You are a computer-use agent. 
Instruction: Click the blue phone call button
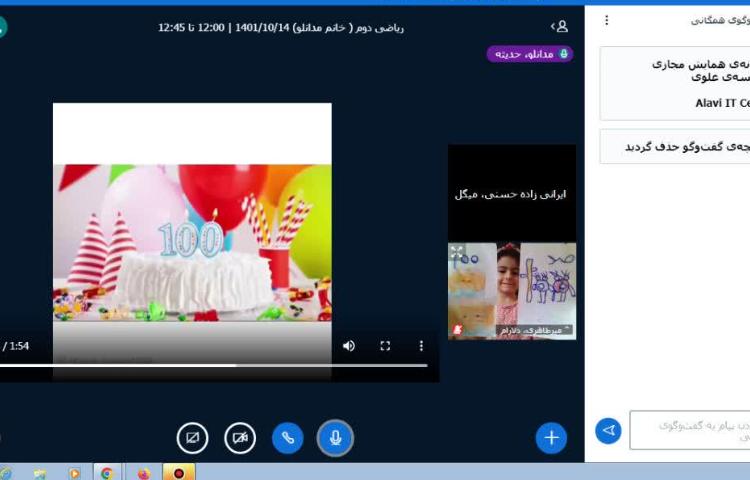coord(287,437)
